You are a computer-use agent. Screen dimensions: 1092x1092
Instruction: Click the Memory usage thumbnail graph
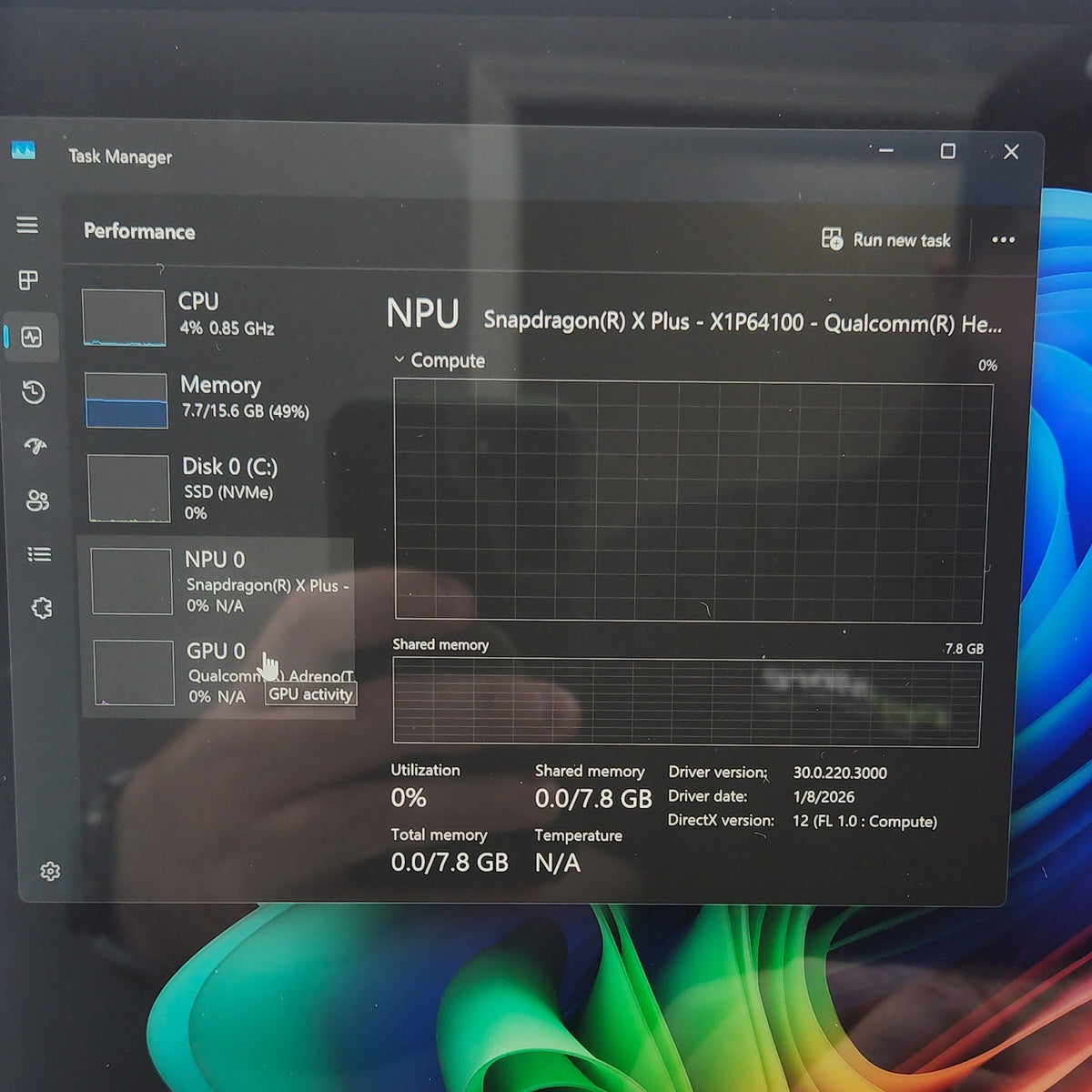pos(126,400)
